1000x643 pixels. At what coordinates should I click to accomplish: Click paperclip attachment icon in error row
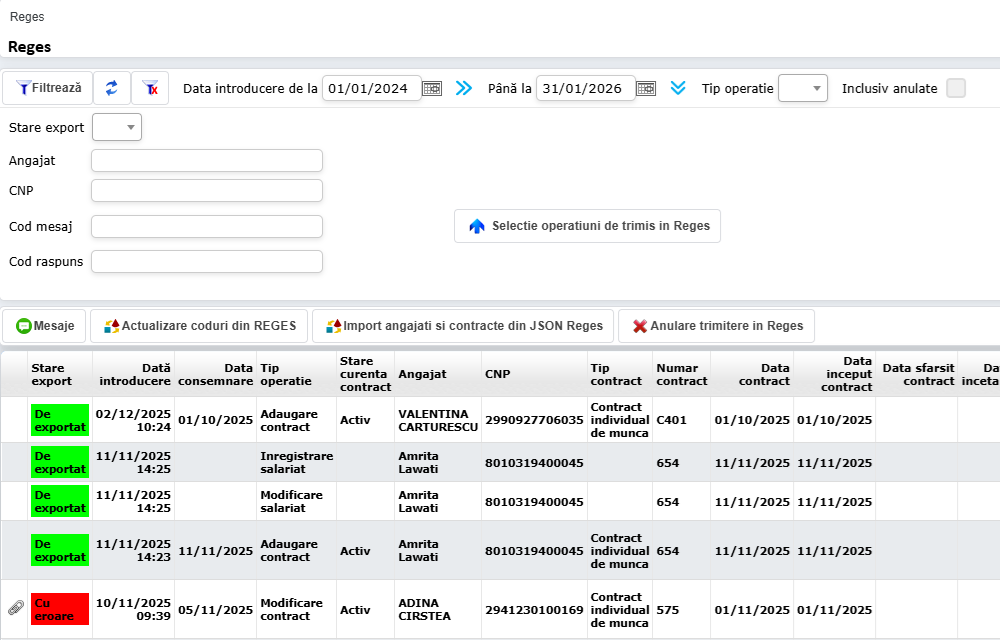[15, 608]
